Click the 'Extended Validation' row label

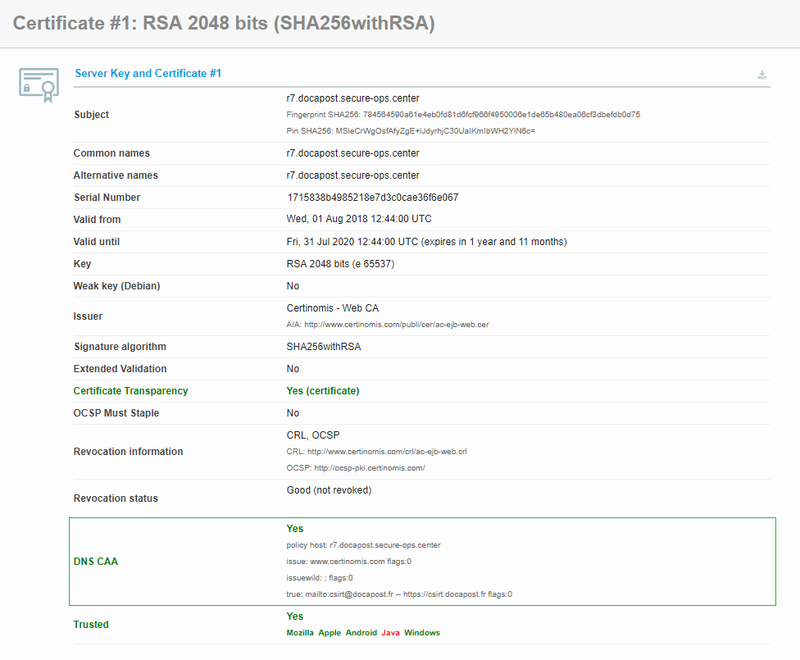120,369
